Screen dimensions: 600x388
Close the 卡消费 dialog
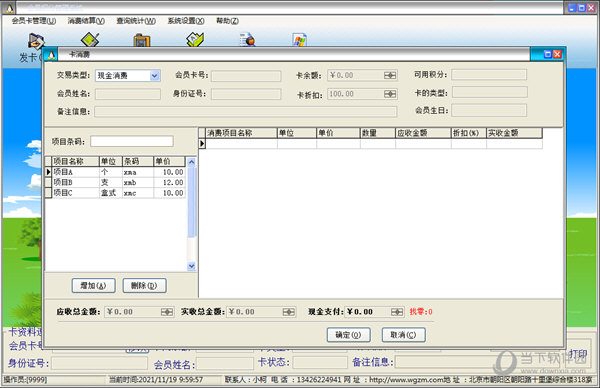click(x=557, y=54)
